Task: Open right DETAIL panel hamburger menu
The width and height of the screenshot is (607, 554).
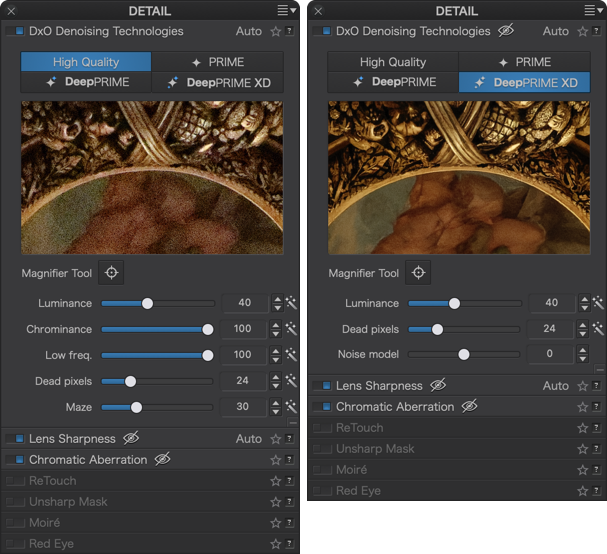Action: click(593, 10)
